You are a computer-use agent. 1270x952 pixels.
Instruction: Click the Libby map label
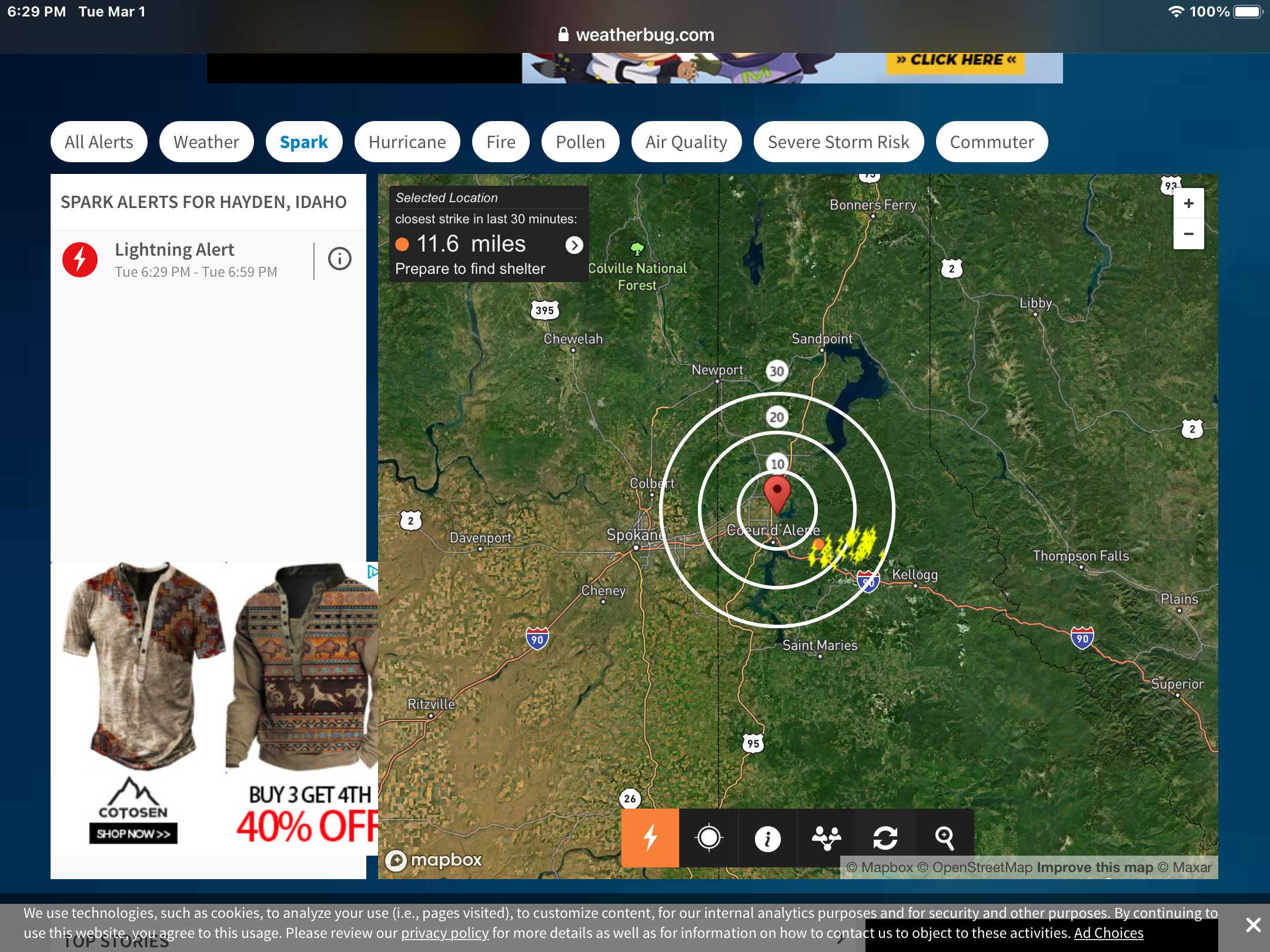1035,303
